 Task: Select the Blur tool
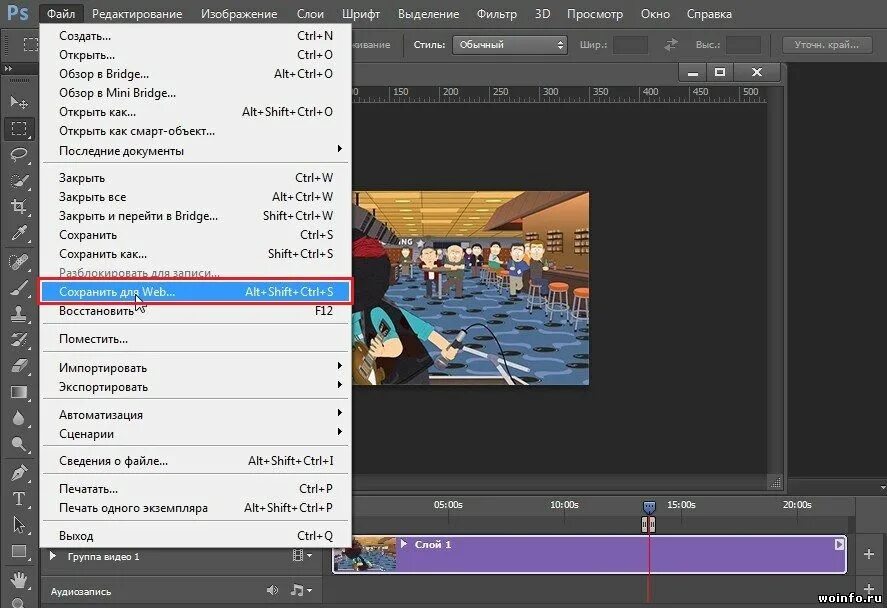[19, 418]
